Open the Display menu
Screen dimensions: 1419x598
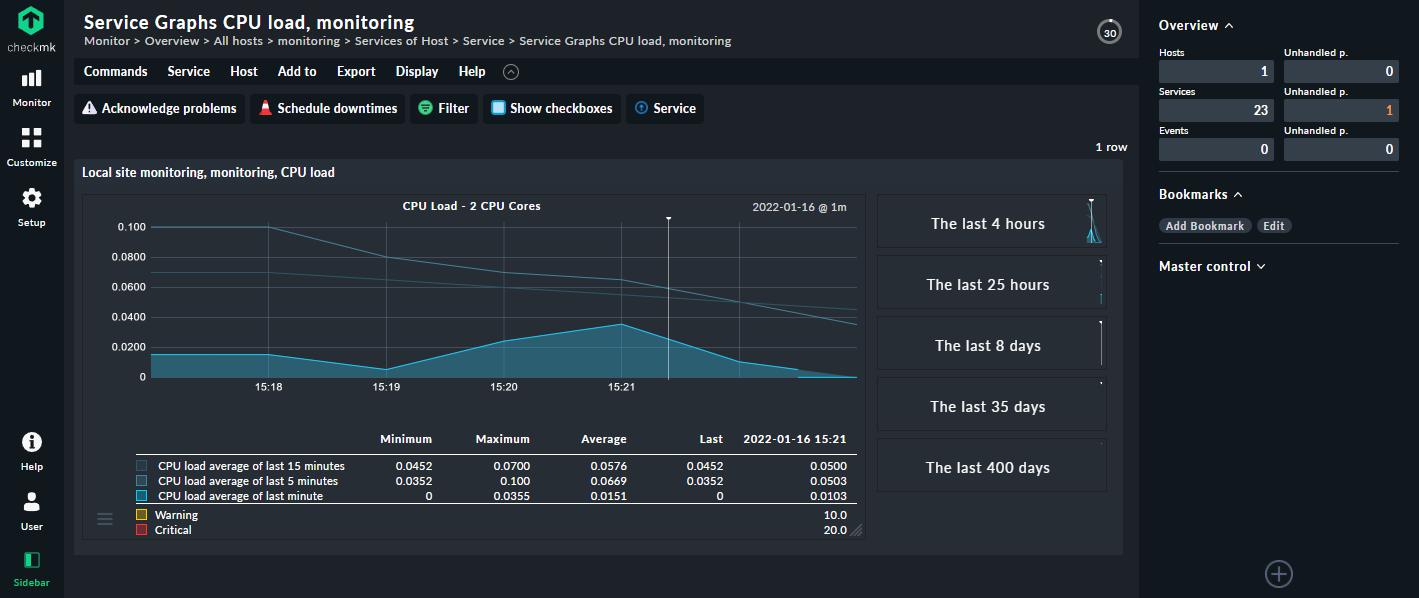click(416, 71)
